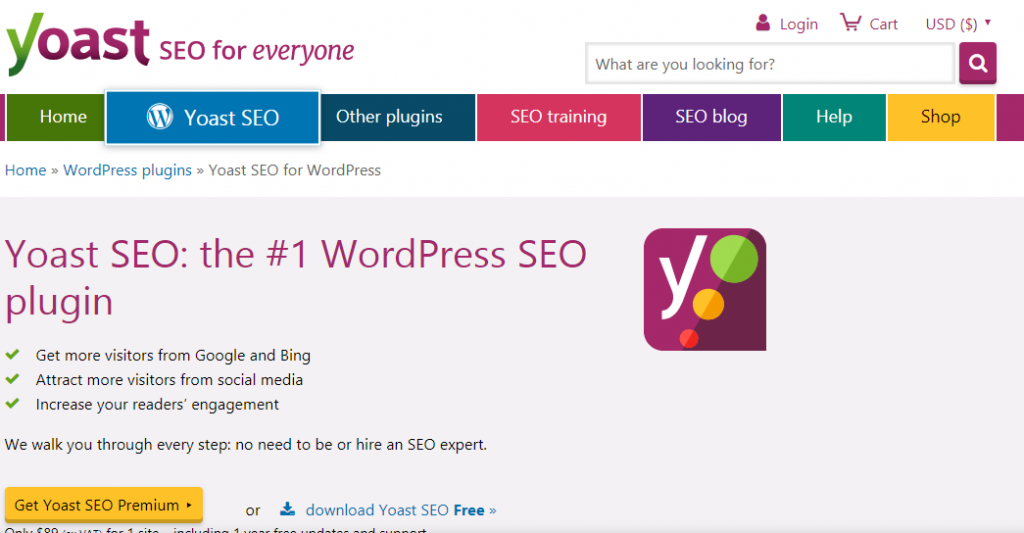Click the Yoast logo in header

click(80, 45)
